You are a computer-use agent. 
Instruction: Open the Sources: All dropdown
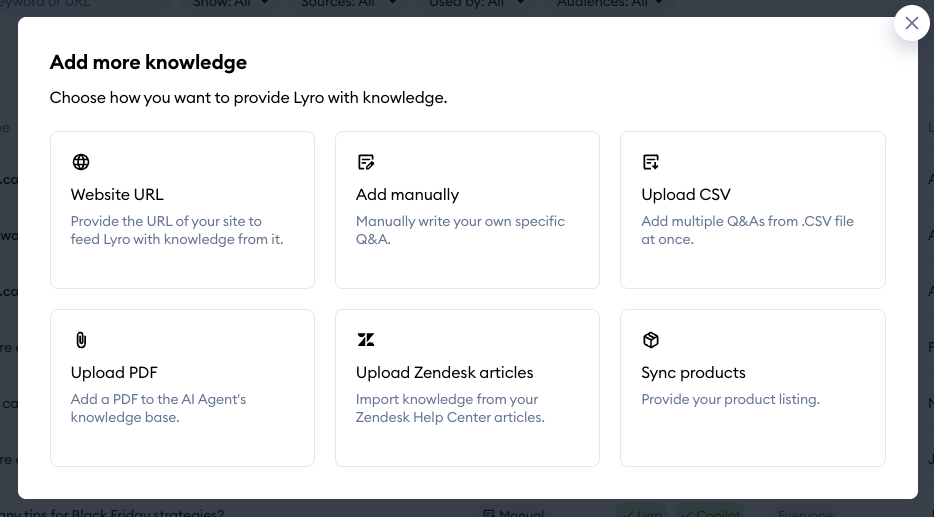pyautogui.click(x=349, y=4)
